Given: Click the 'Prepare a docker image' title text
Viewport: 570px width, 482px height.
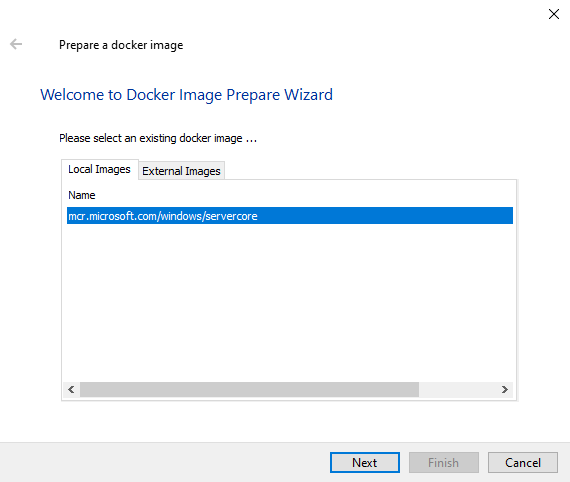Looking at the screenshot, I should tap(121, 45).
